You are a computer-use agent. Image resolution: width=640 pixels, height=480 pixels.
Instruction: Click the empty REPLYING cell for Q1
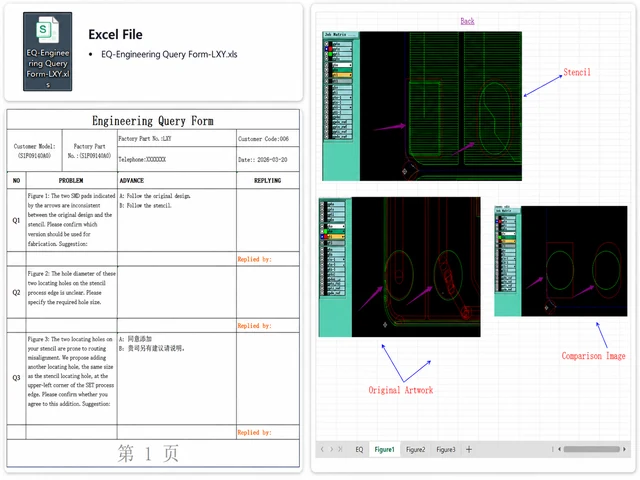click(x=268, y=220)
